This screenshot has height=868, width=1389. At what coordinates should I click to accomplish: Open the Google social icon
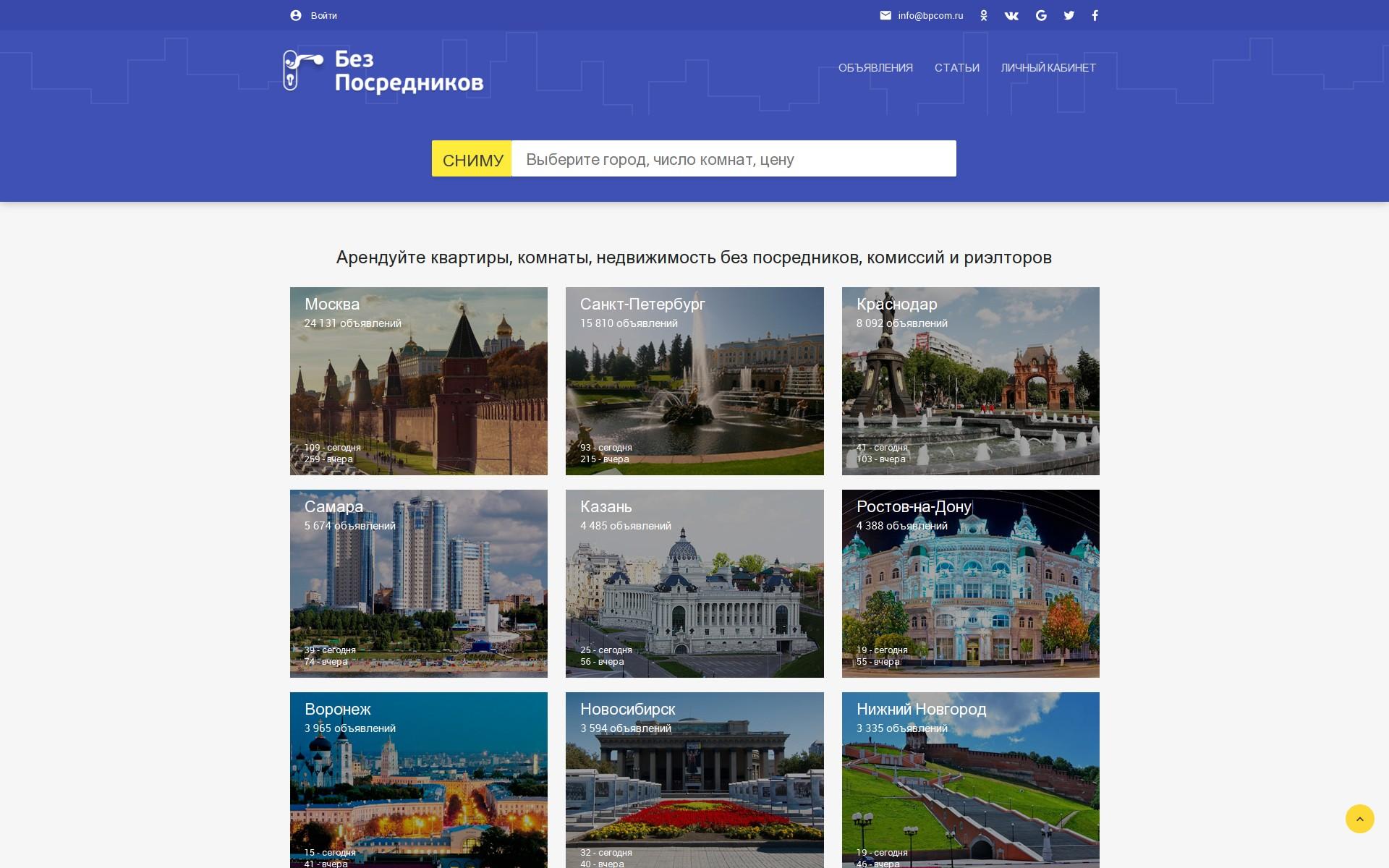pos(1041,15)
